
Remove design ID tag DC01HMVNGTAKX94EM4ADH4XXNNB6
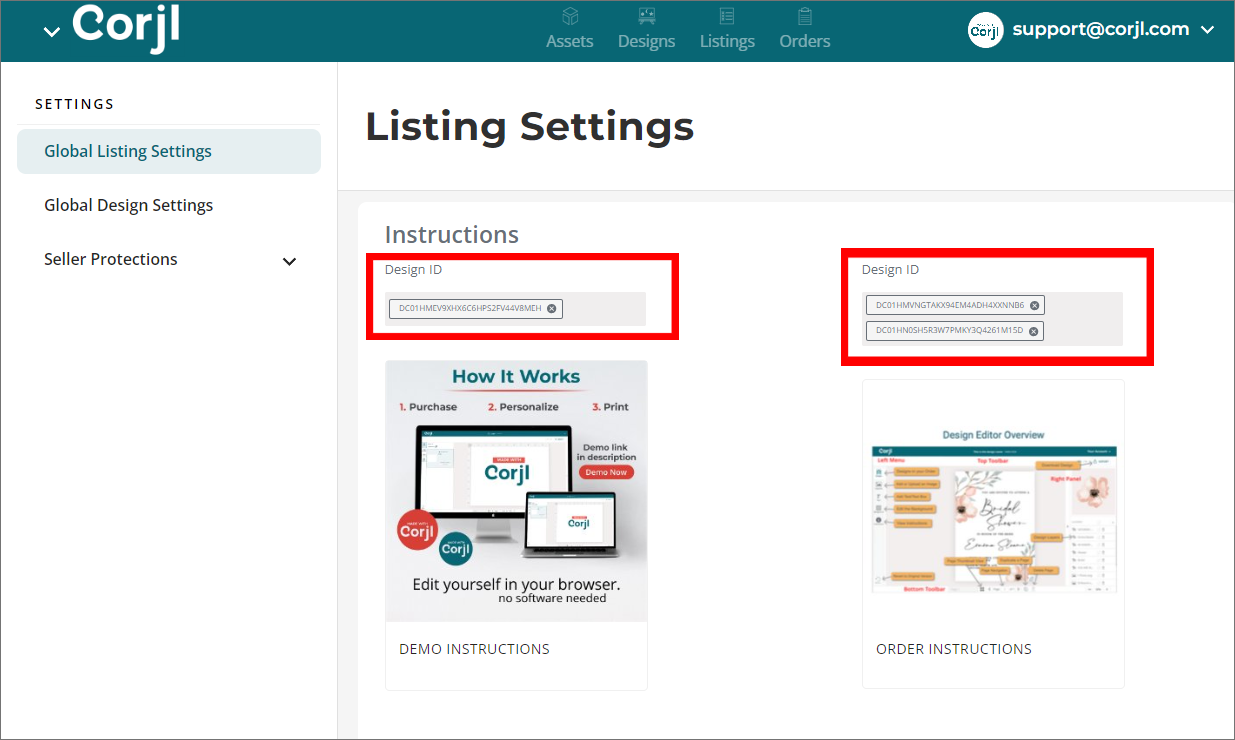pyautogui.click(x=1034, y=305)
